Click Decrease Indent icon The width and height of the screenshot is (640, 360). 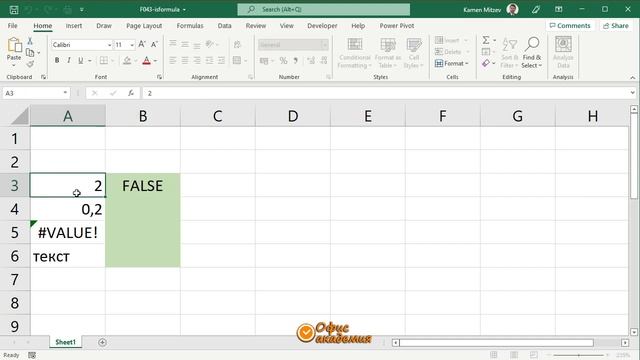tap(209, 60)
